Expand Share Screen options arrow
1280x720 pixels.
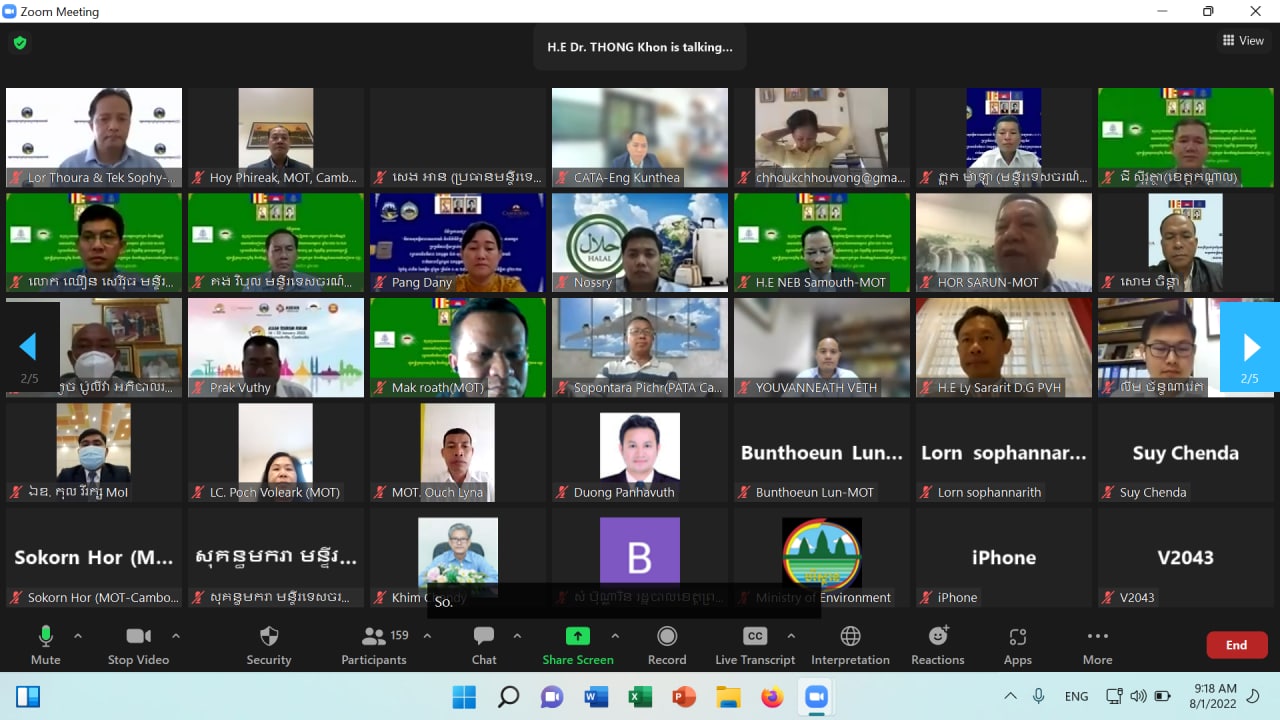(x=615, y=636)
